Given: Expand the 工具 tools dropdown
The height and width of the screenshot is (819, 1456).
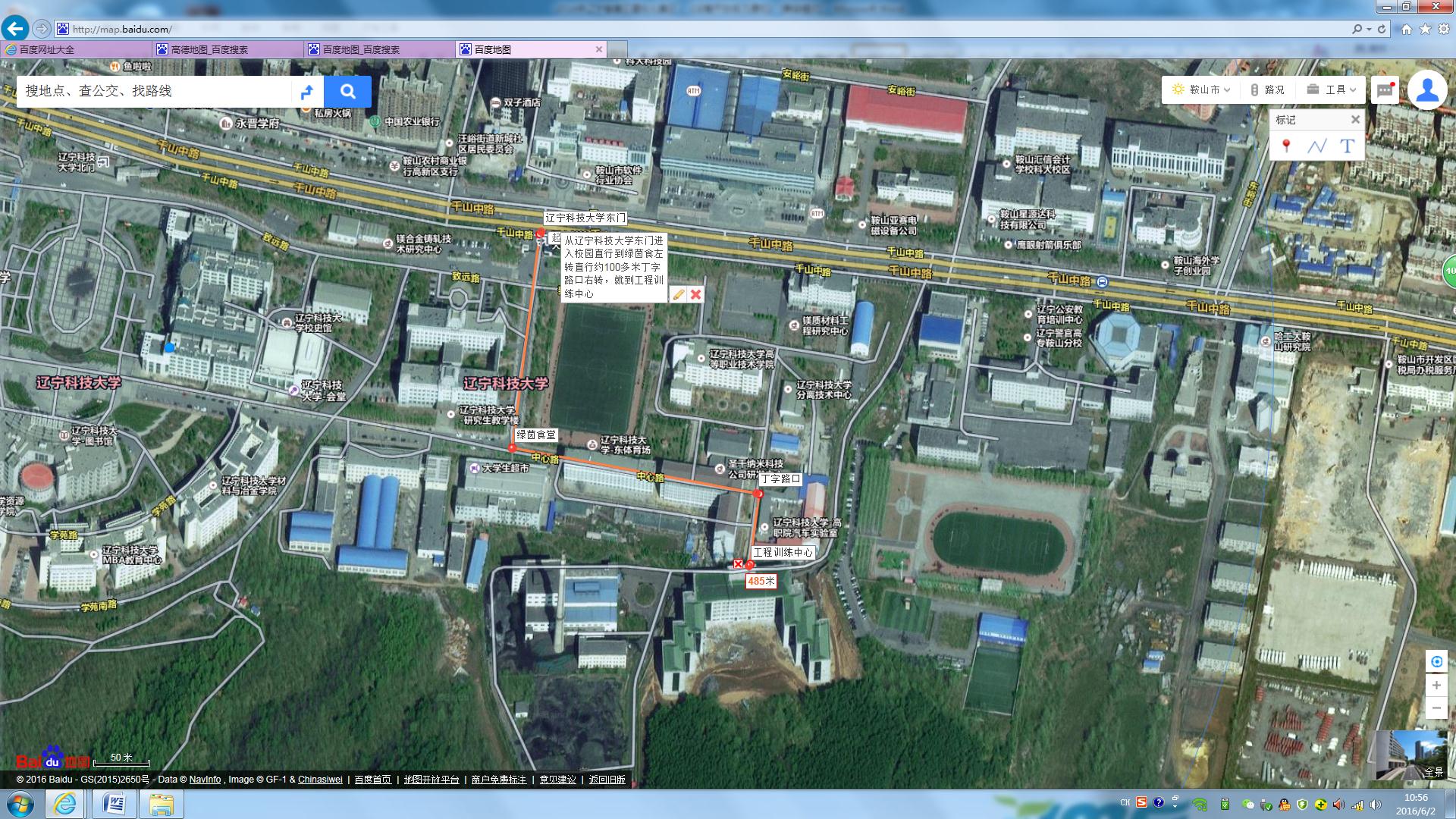Looking at the screenshot, I should [1334, 89].
